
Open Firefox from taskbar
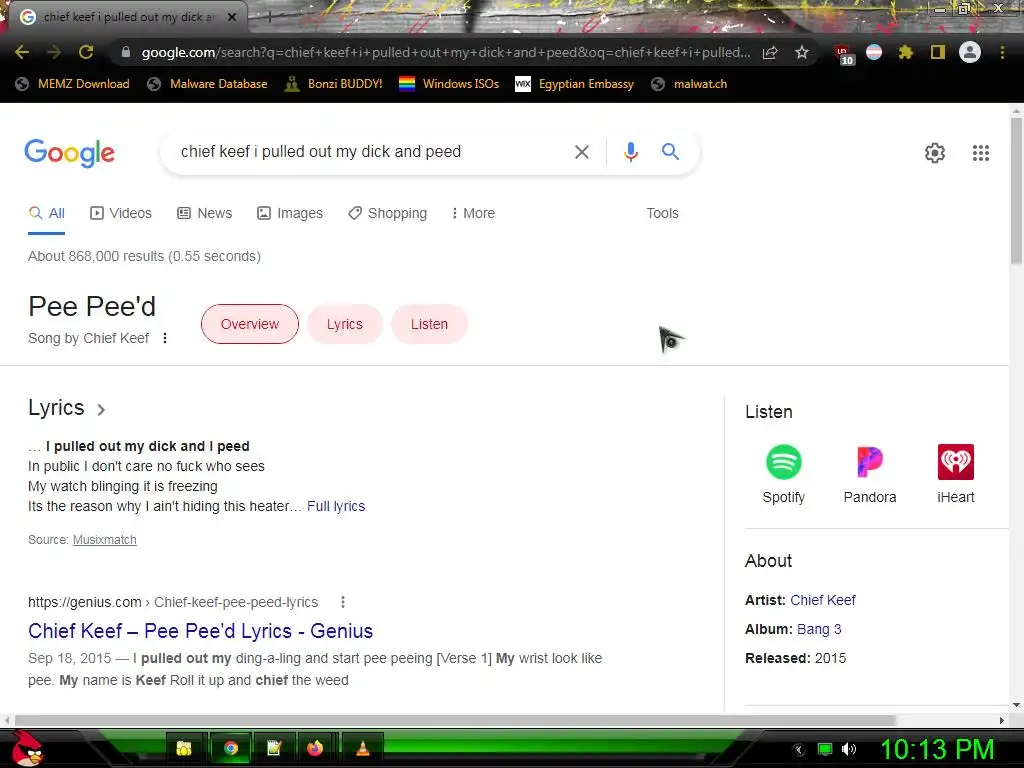pyautogui.click(x=315, y=748)
